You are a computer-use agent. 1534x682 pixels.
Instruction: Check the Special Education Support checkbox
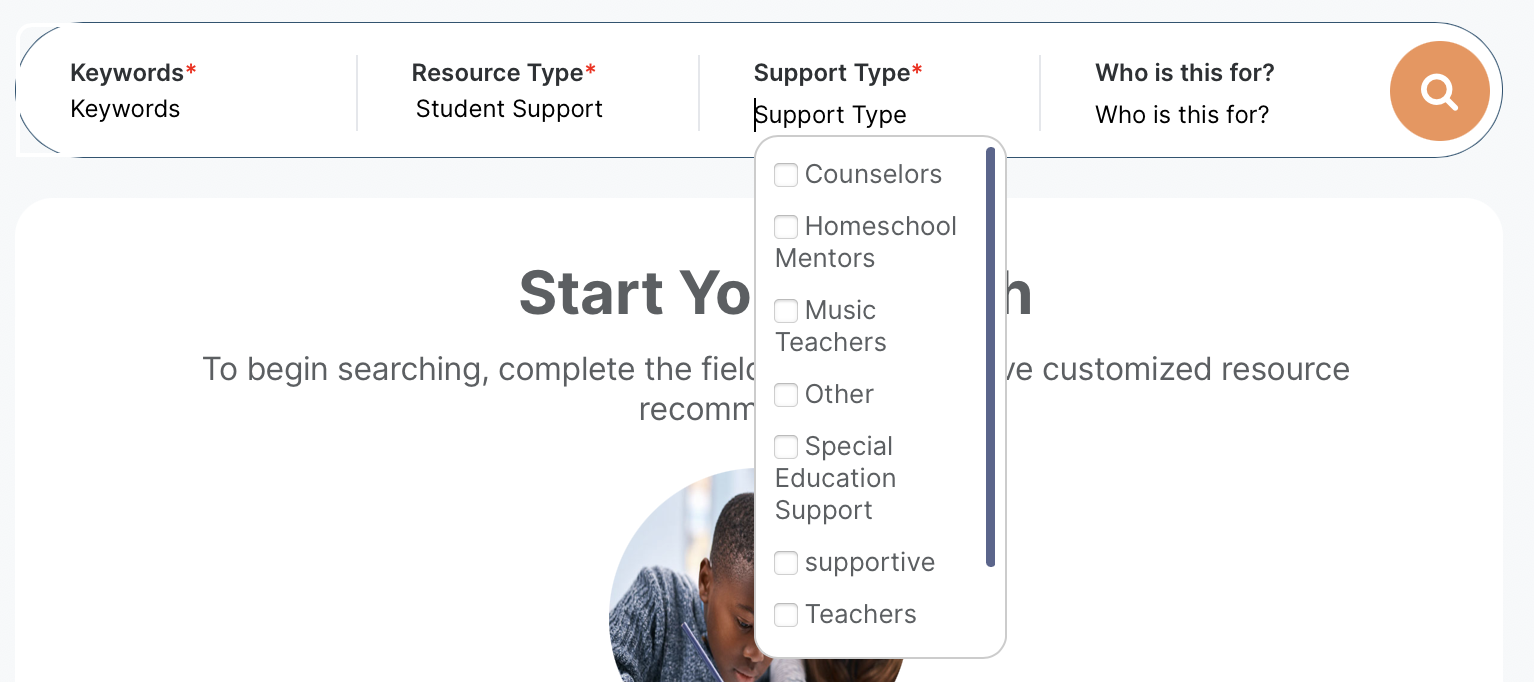point(786,447)
